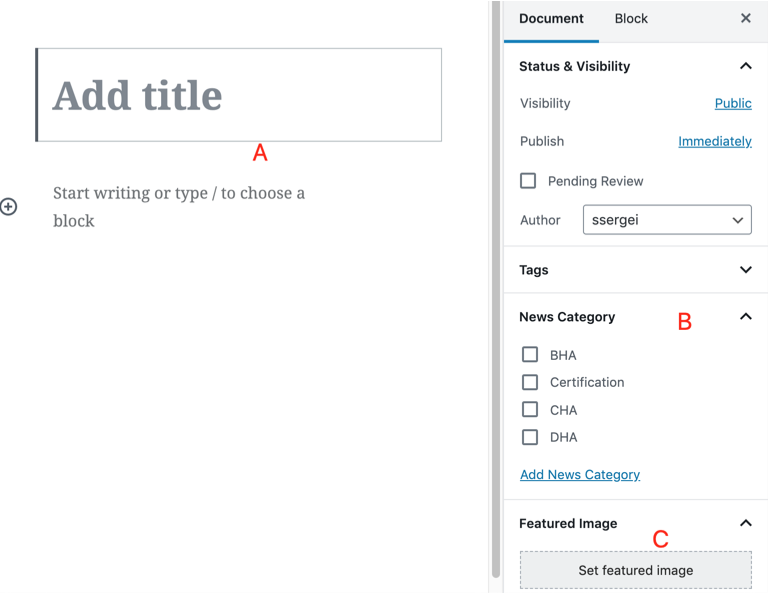Select the DHA category checkbox
The width and height of the screenshot is (768, 593).
tap(530, 437)
